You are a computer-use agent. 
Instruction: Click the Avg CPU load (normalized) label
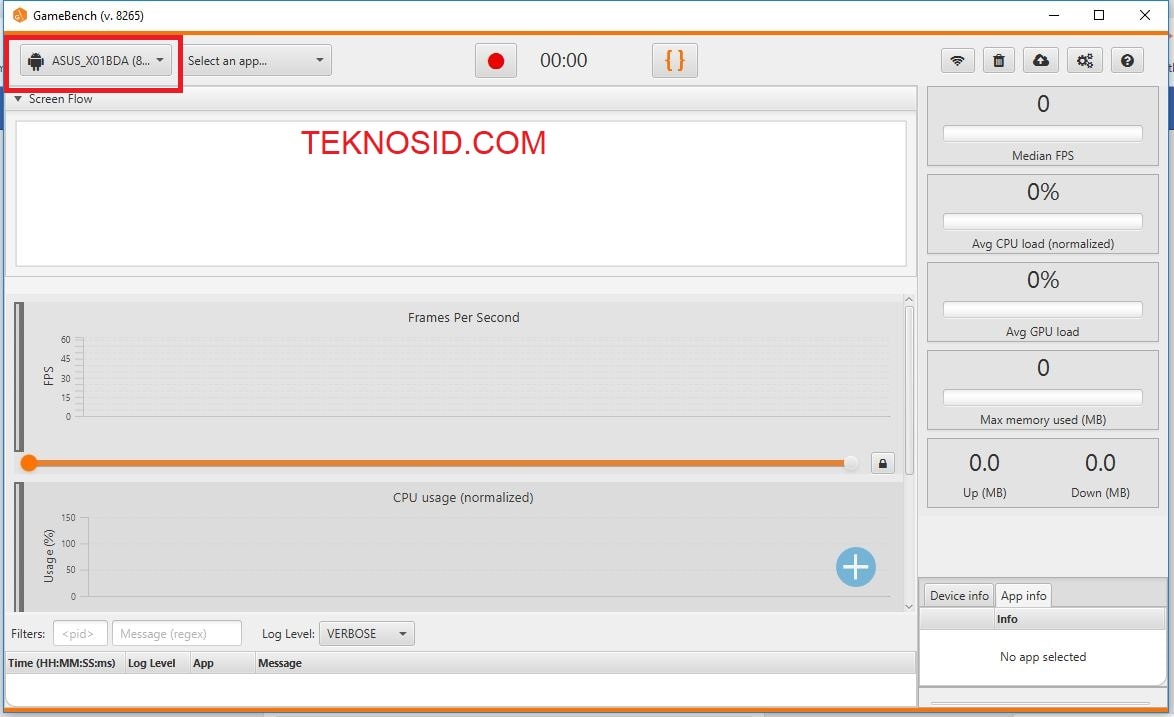point(1043,244)
